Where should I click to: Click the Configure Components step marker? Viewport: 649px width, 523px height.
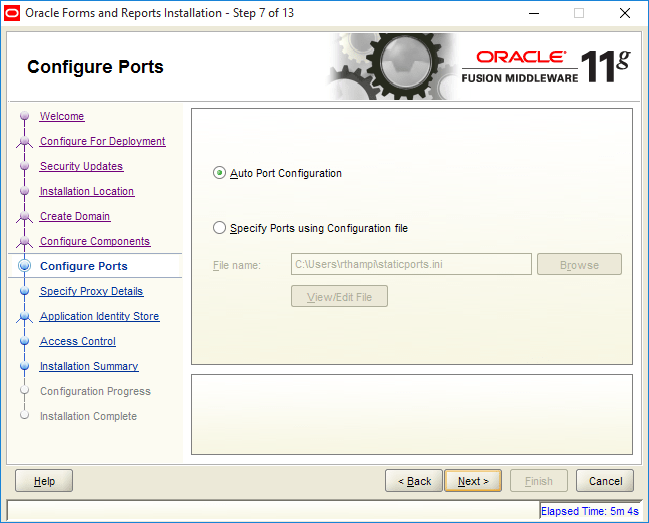pos(24,242)
